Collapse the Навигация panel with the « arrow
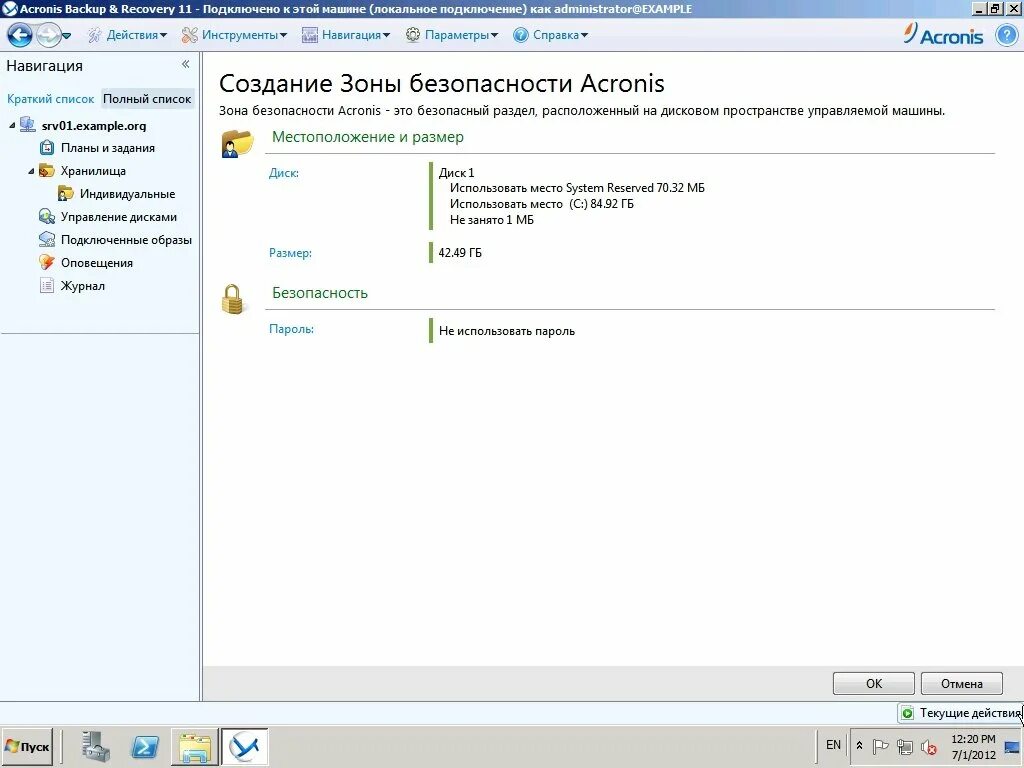 tap(186, 63)
